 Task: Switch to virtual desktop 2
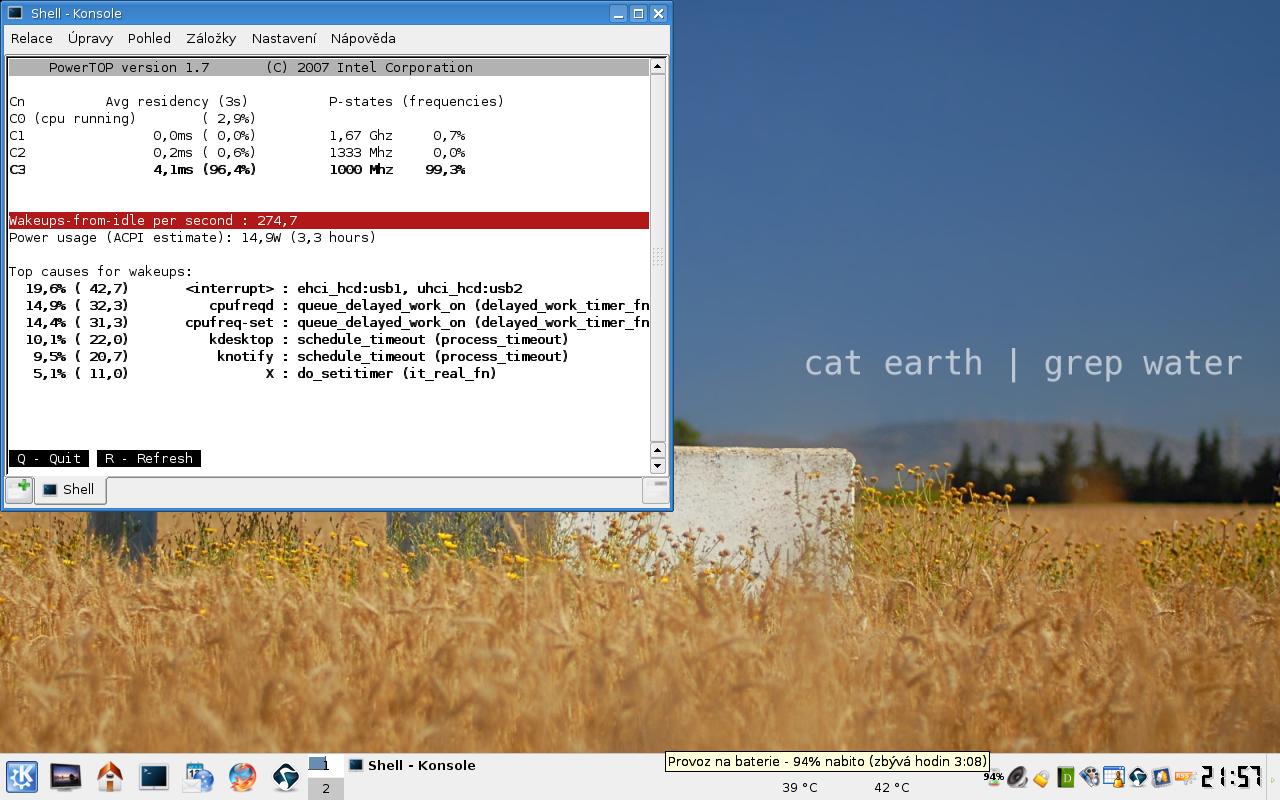325,788
